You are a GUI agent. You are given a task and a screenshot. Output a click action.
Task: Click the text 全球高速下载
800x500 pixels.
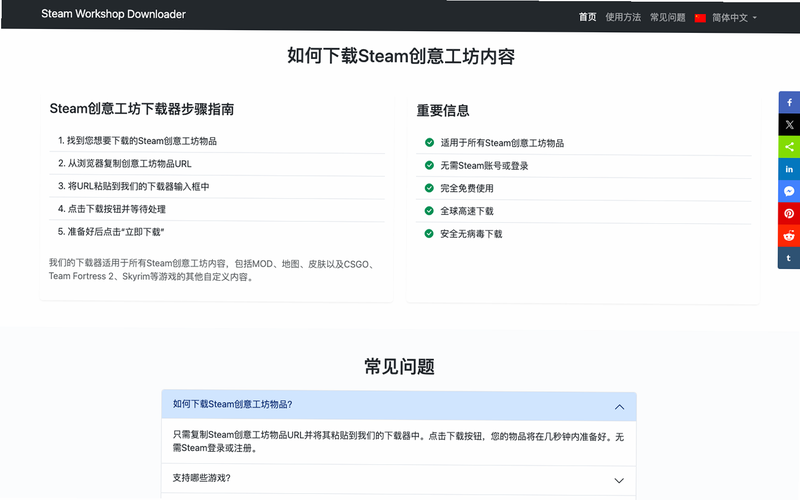coord(467,211)
